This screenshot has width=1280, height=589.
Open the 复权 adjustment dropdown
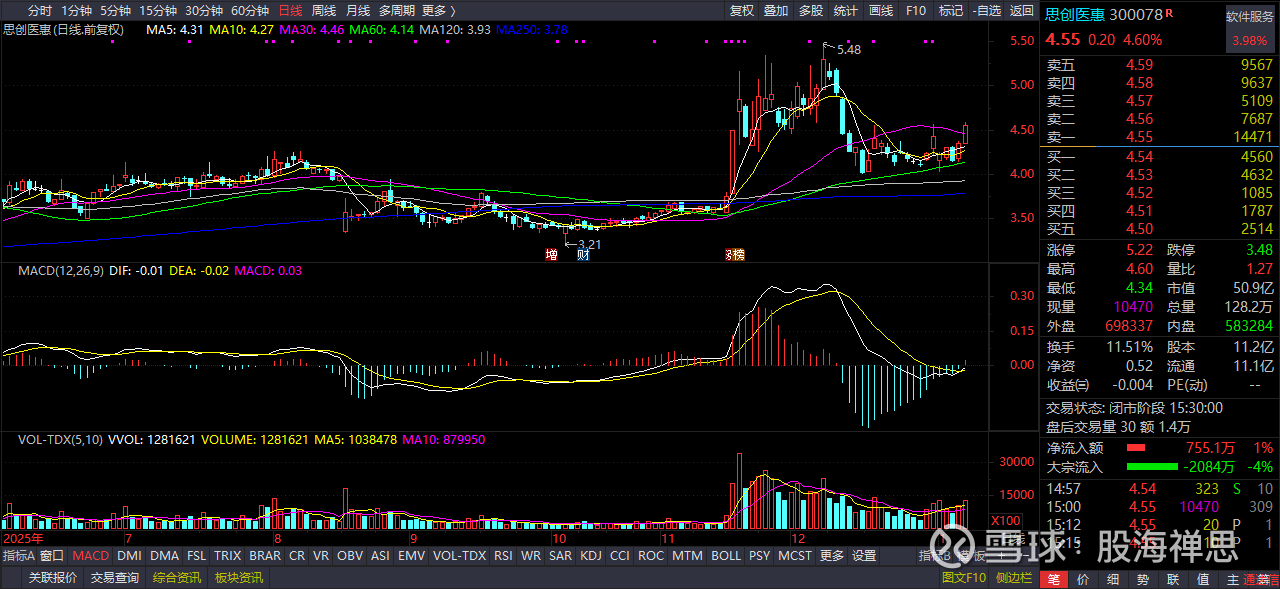click(741, 11)
